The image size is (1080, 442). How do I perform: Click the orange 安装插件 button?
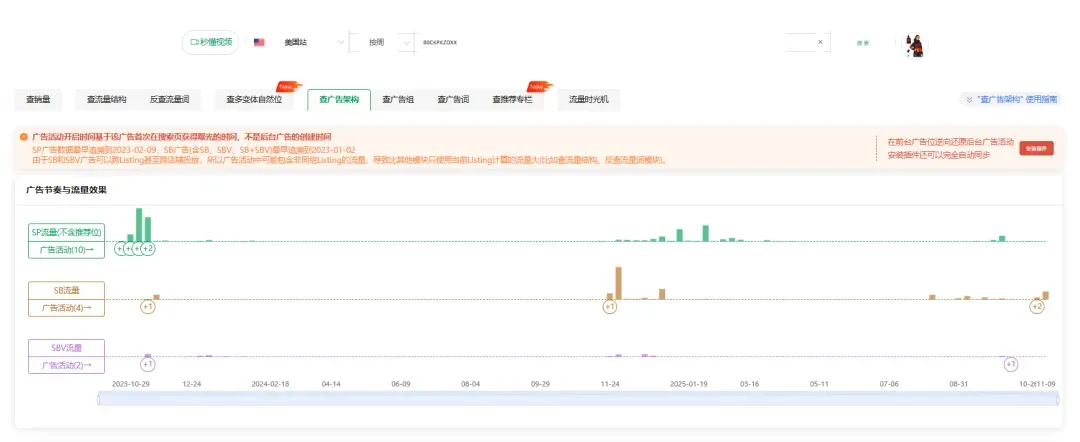1037,148
